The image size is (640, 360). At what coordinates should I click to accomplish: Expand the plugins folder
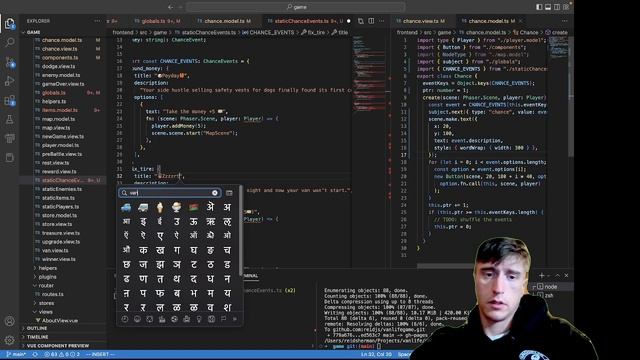(48, 277)
